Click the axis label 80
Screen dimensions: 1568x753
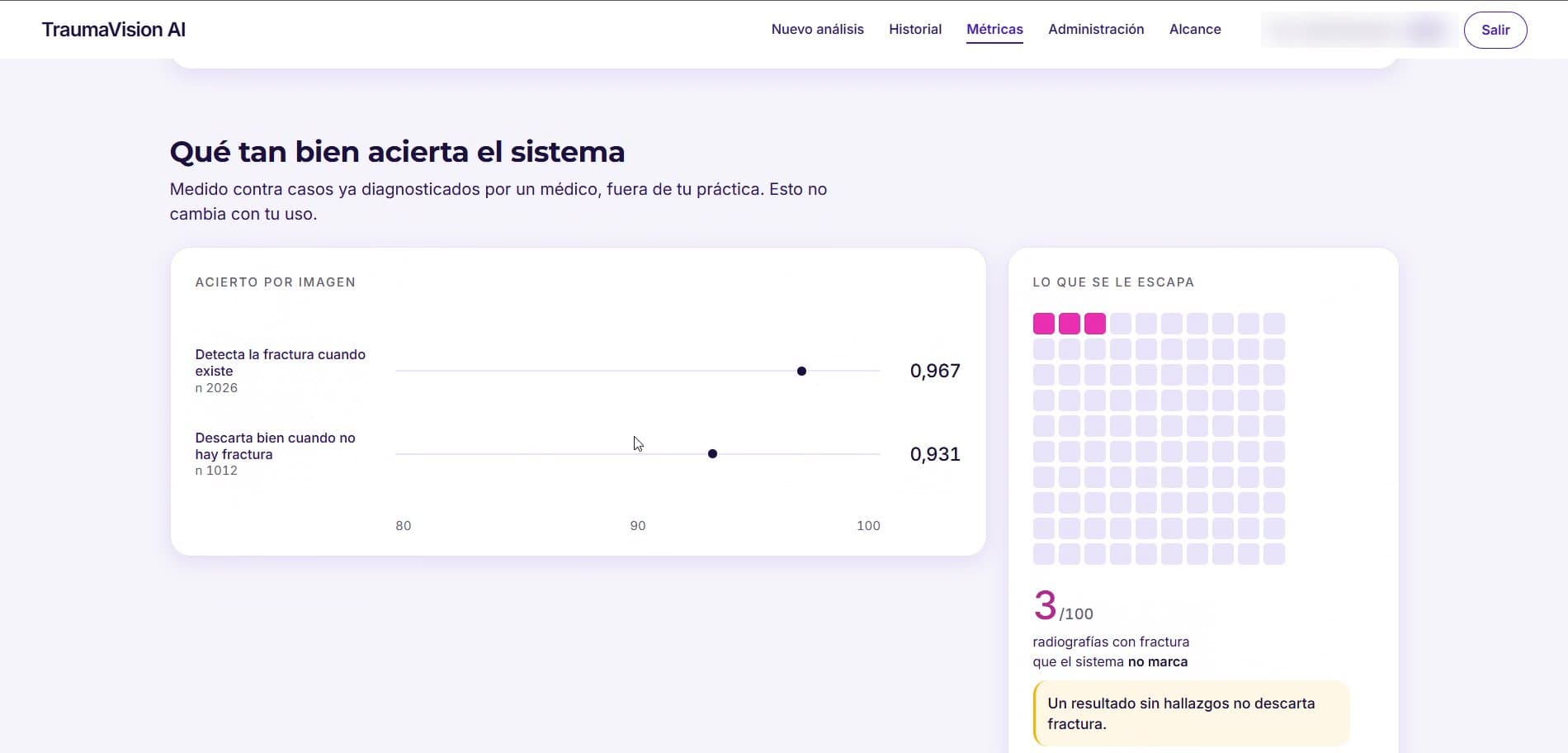pyautogui.click(x=404, y=526)
